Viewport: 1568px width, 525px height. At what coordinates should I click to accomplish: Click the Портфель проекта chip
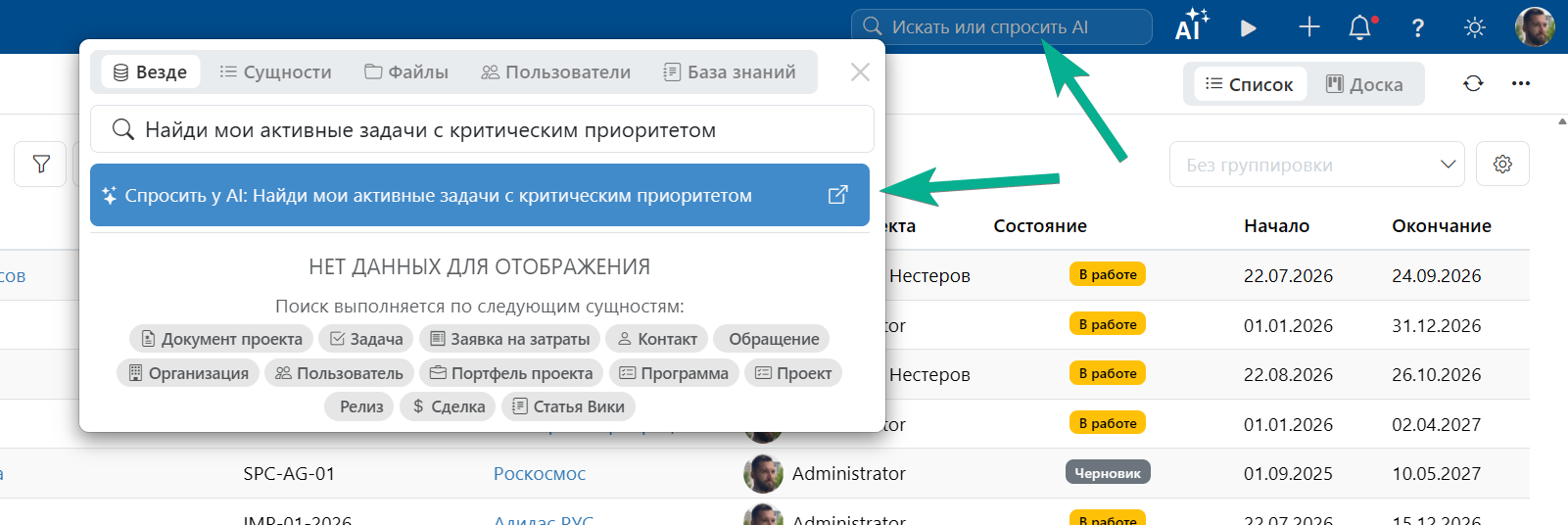click(x=511, y=373)
